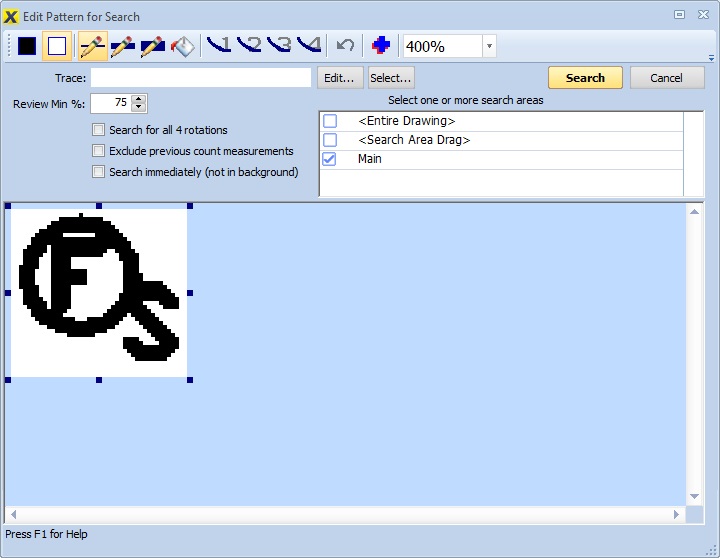
Task: Open the Select... trace button
Action: (x=391, y=78)
